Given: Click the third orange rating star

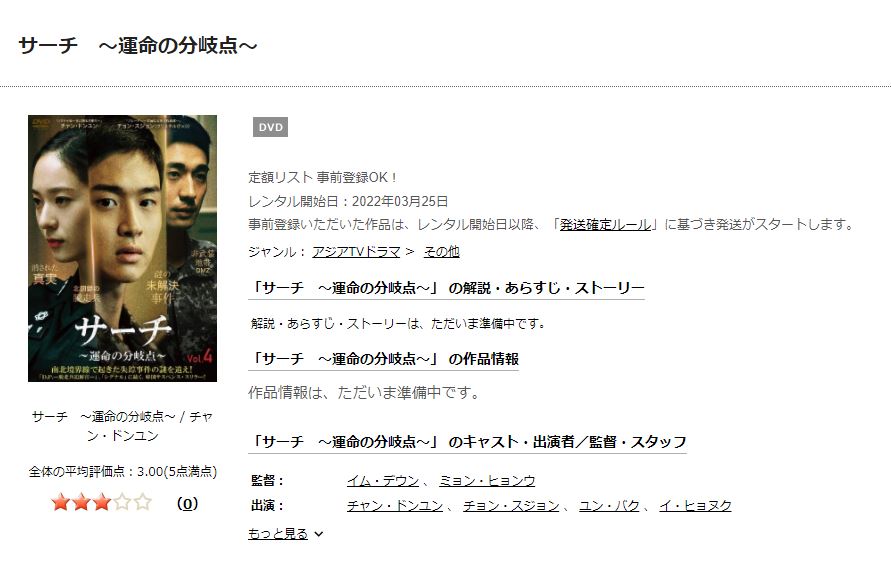Looking at the screenshot, I should (102, 502).
